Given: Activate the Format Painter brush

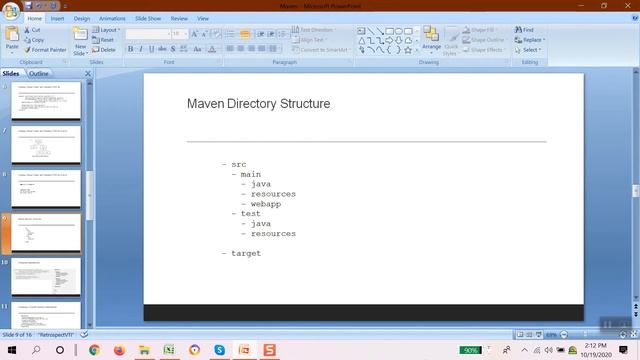Looking at the screenshot, I should (27, 50).
